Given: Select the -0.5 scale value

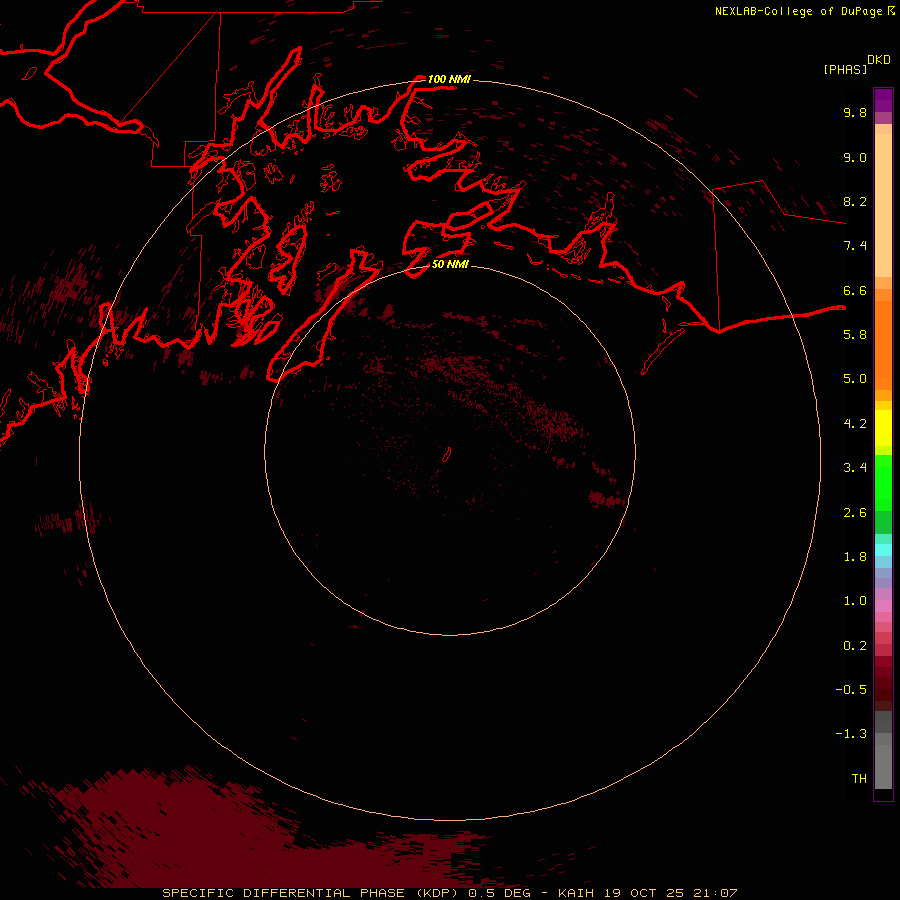Looking at the screenshot, I should 851,690.
